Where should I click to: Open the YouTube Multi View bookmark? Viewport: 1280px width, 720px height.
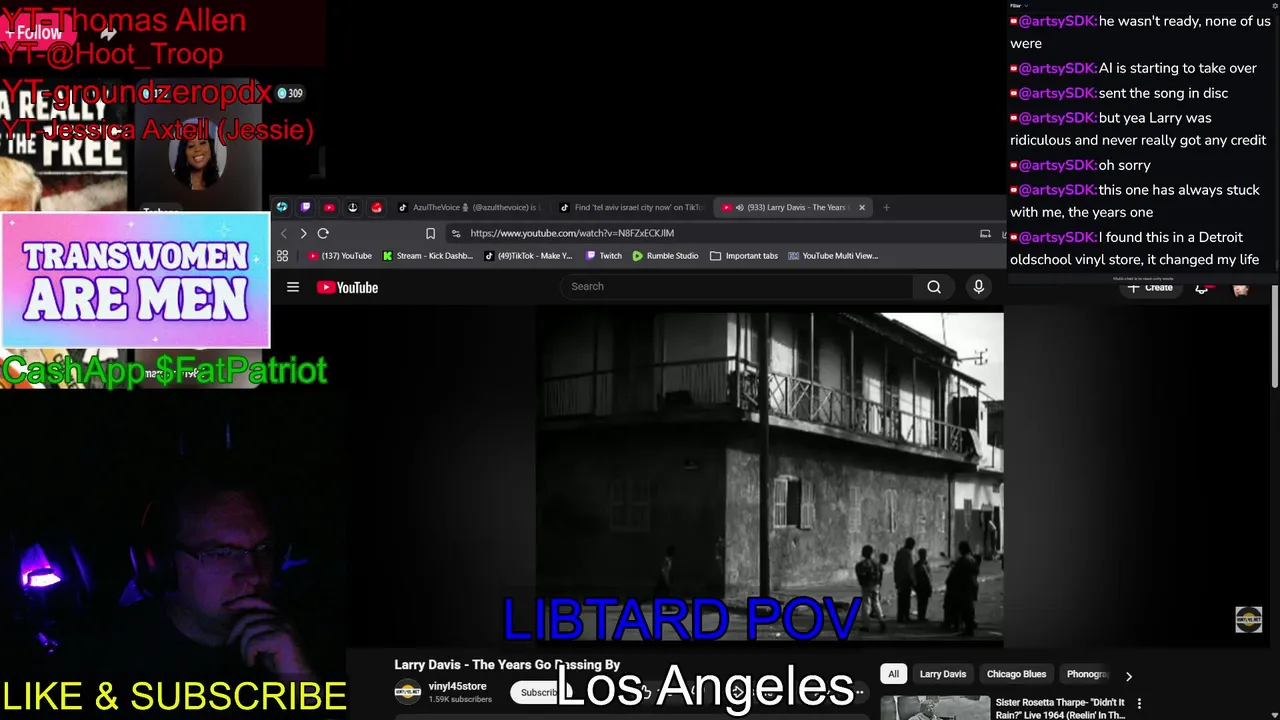[x=833, y=256]
